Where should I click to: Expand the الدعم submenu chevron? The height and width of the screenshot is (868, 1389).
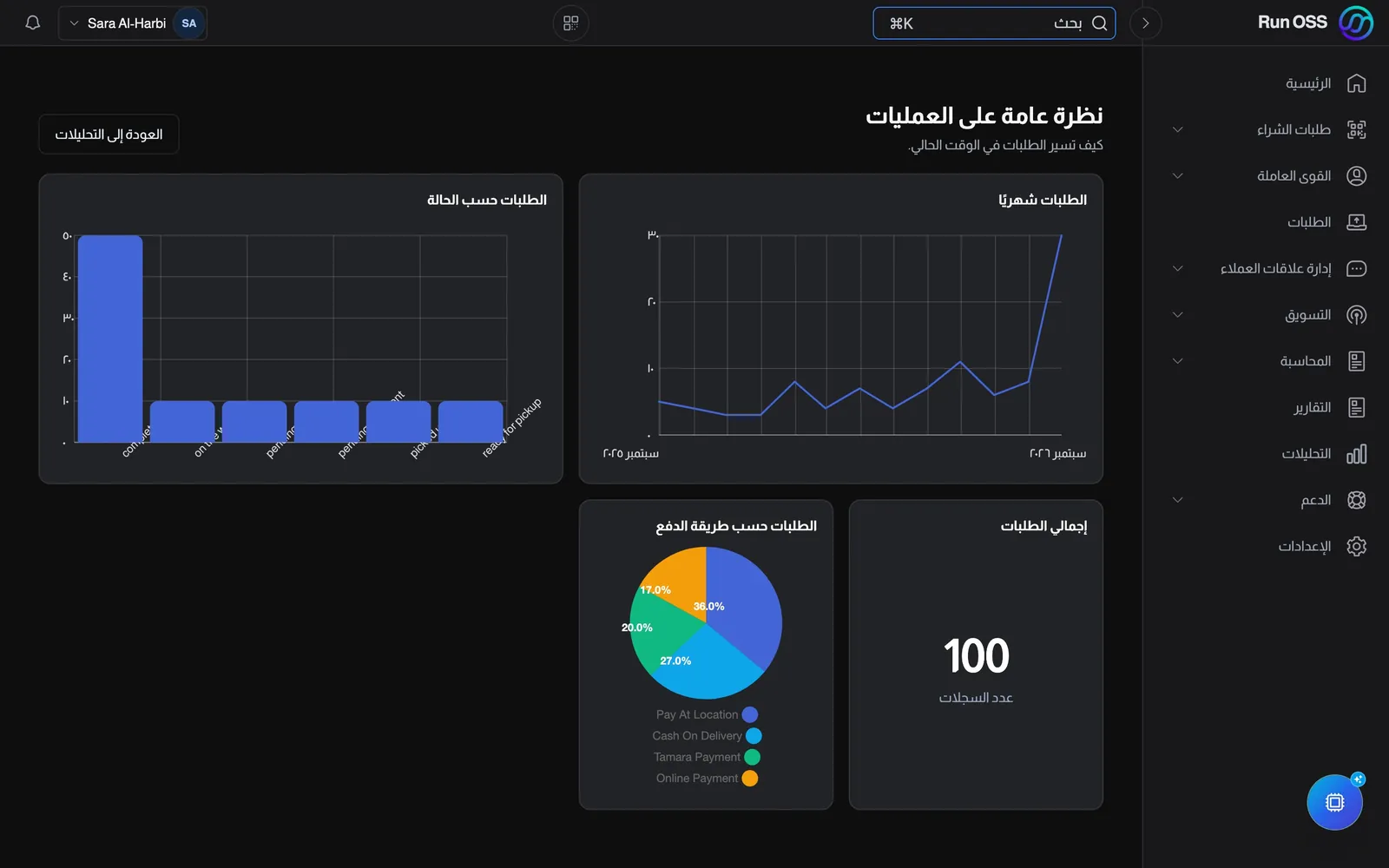pyautogui.click(x=1178, y=500)
